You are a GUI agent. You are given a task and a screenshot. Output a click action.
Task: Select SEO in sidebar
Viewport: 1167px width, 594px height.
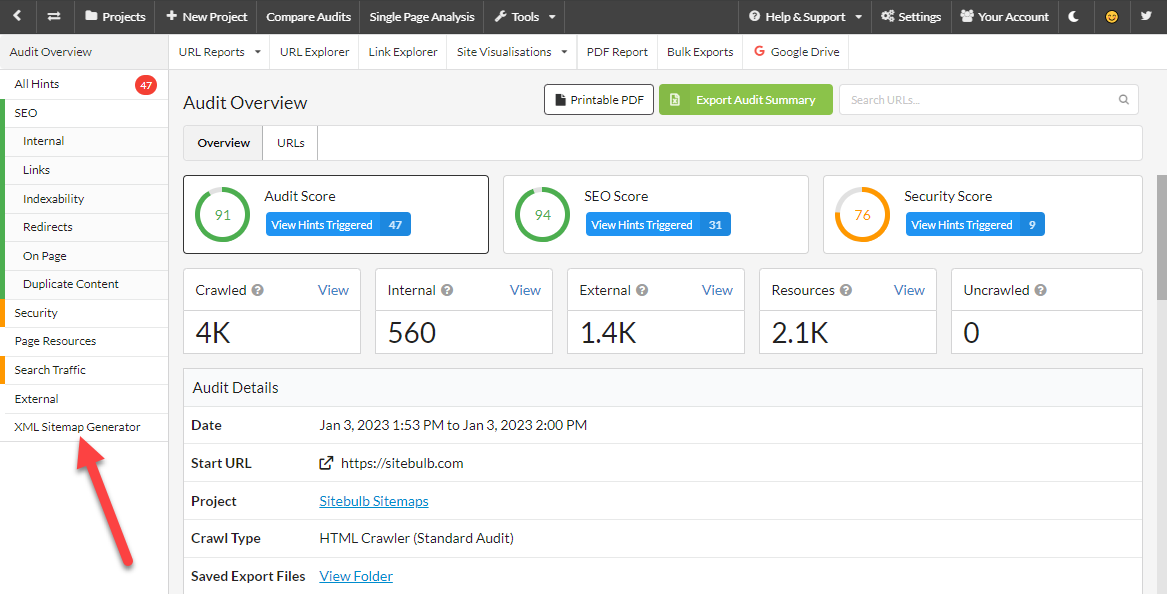[x=86, y=113]
